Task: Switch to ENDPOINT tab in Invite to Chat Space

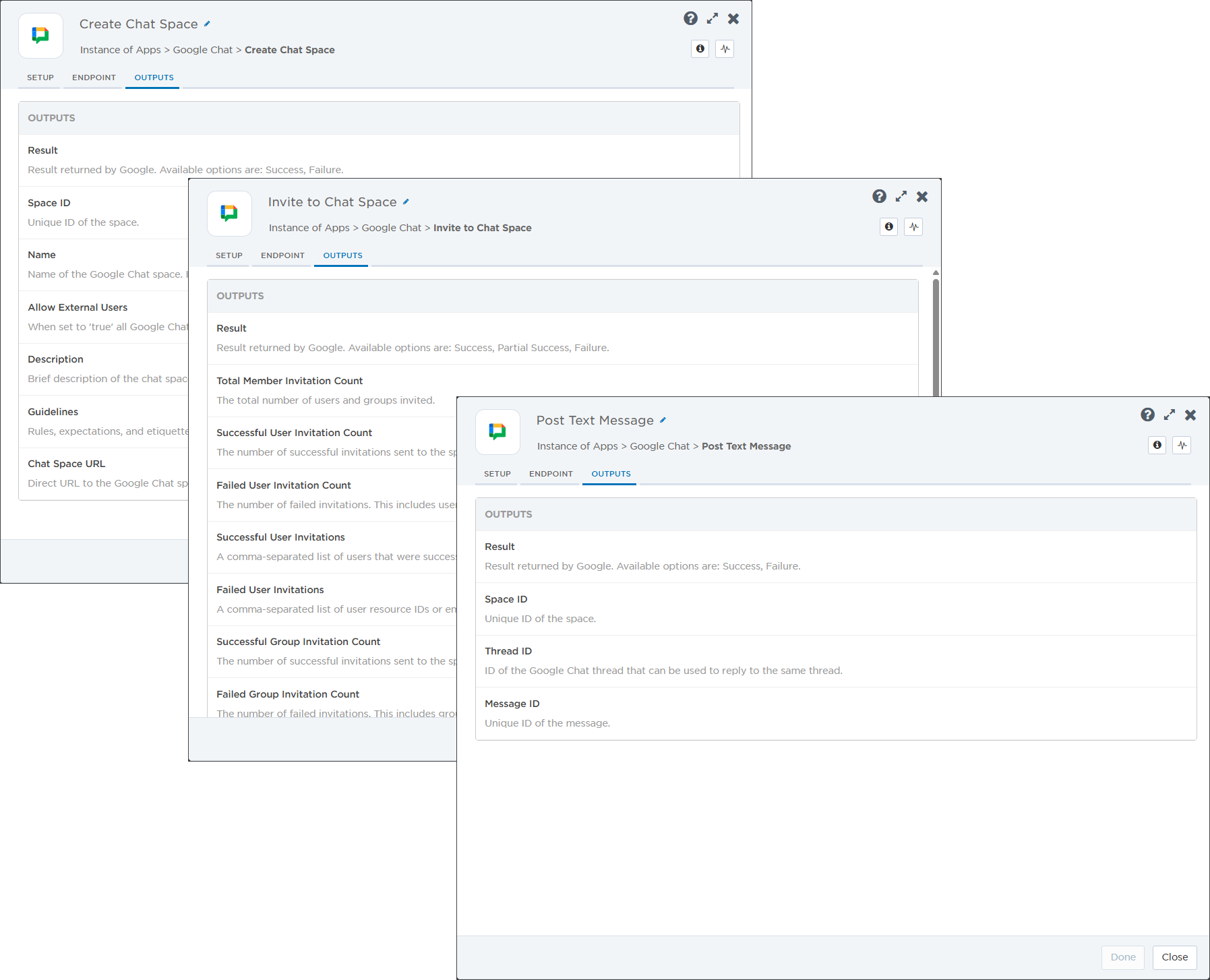Action: [282, 255]
